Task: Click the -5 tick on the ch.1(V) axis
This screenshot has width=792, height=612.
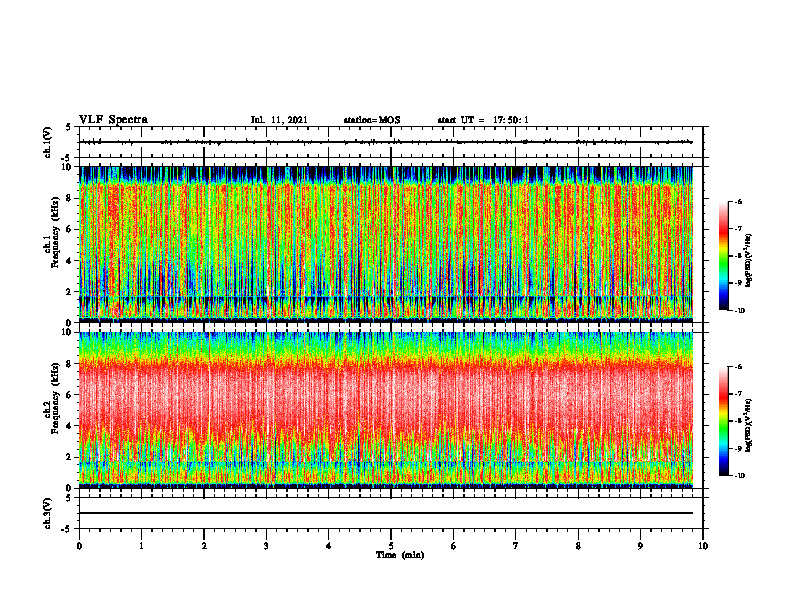Action: pyautogui.click(x=67, y=158)
